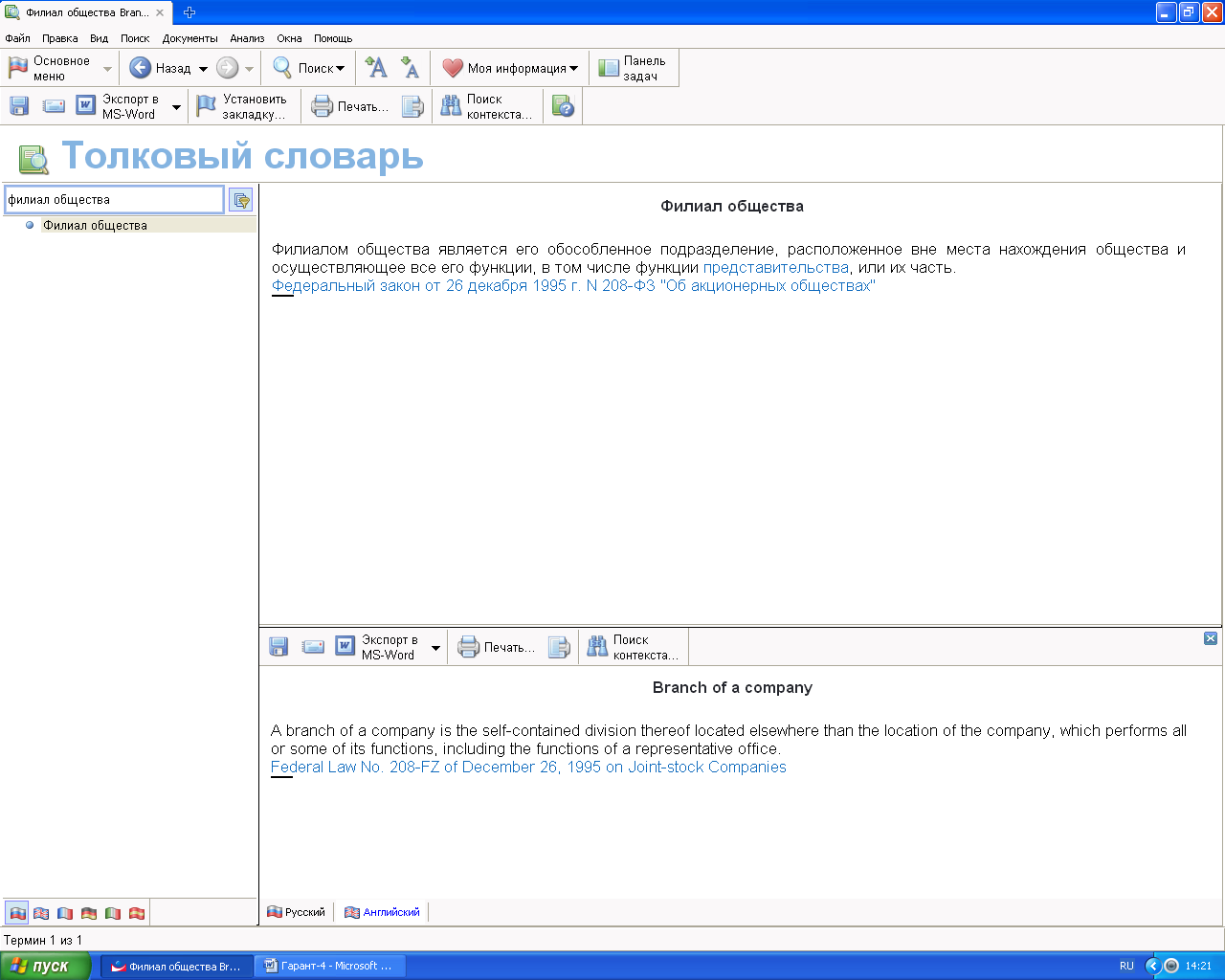Open the Russian Federal Law 208-ФЗ link

click(x=572, y=286)
